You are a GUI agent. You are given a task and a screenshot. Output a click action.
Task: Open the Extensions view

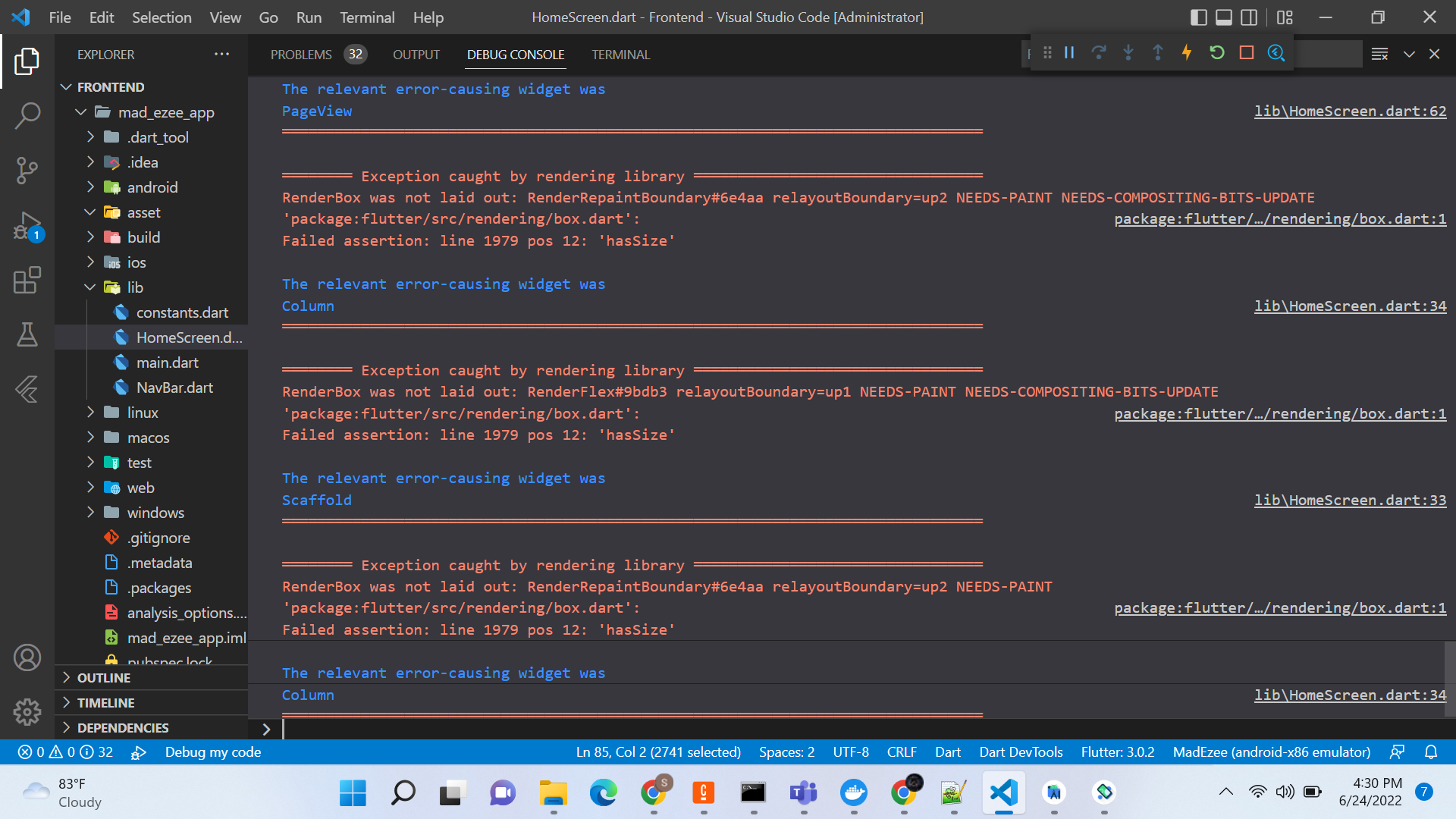[27, 280]
